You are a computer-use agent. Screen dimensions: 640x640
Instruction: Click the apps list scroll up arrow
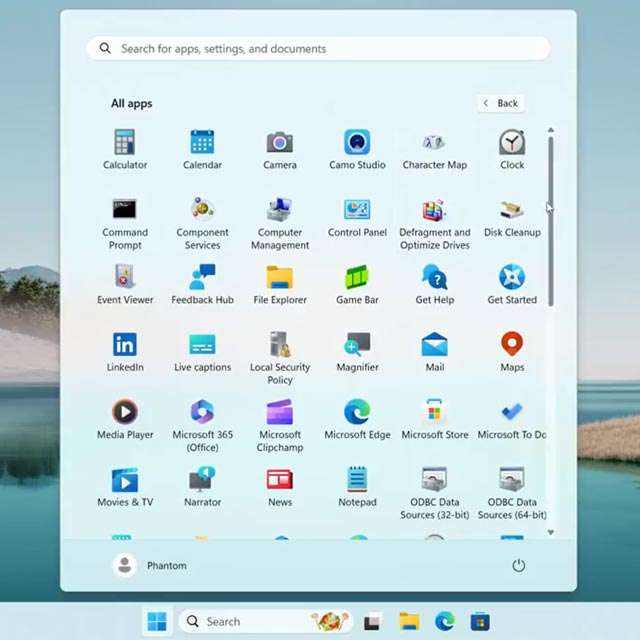551,130
